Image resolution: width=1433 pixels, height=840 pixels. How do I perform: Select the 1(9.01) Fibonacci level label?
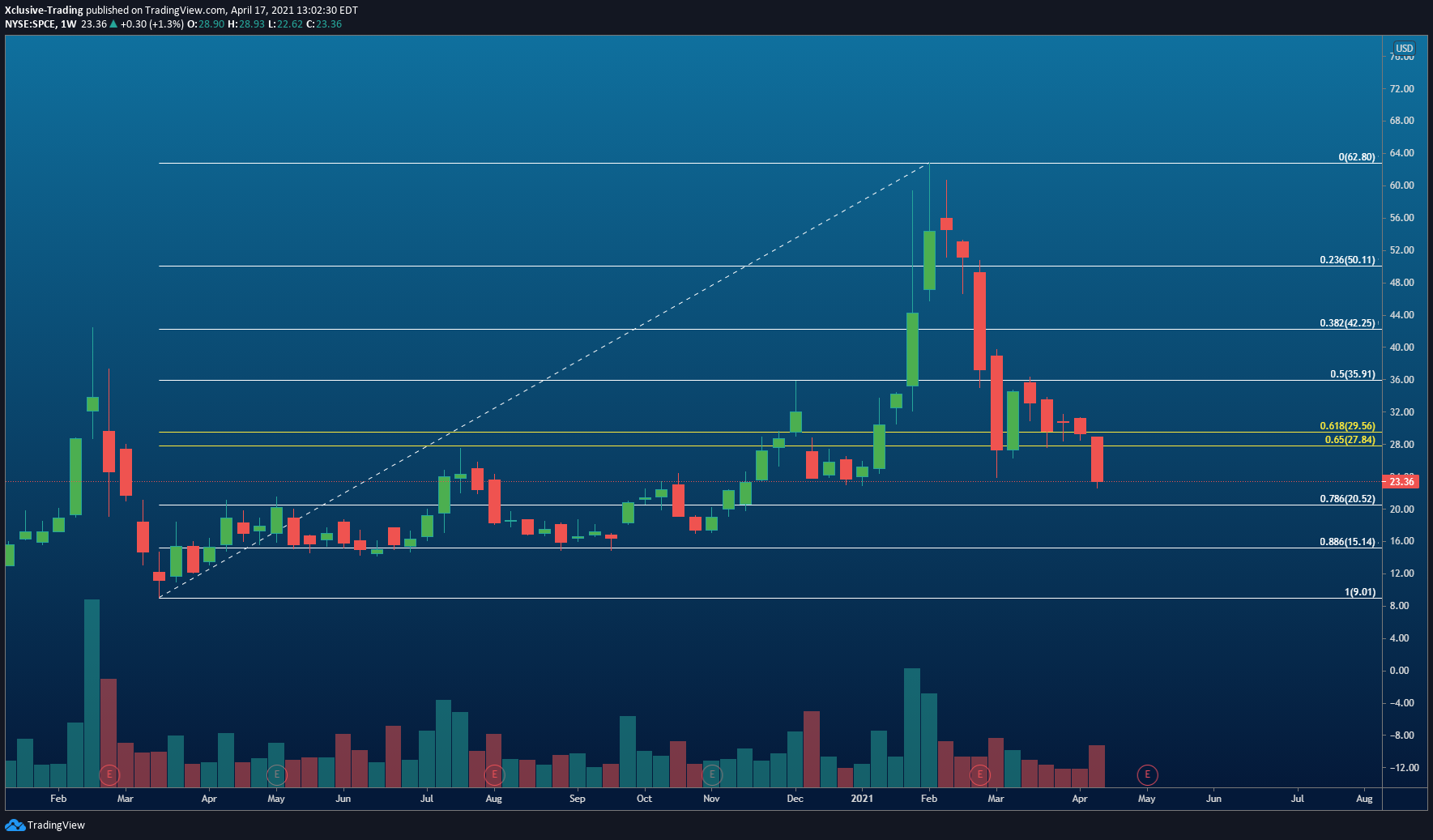coord(1359,592)
